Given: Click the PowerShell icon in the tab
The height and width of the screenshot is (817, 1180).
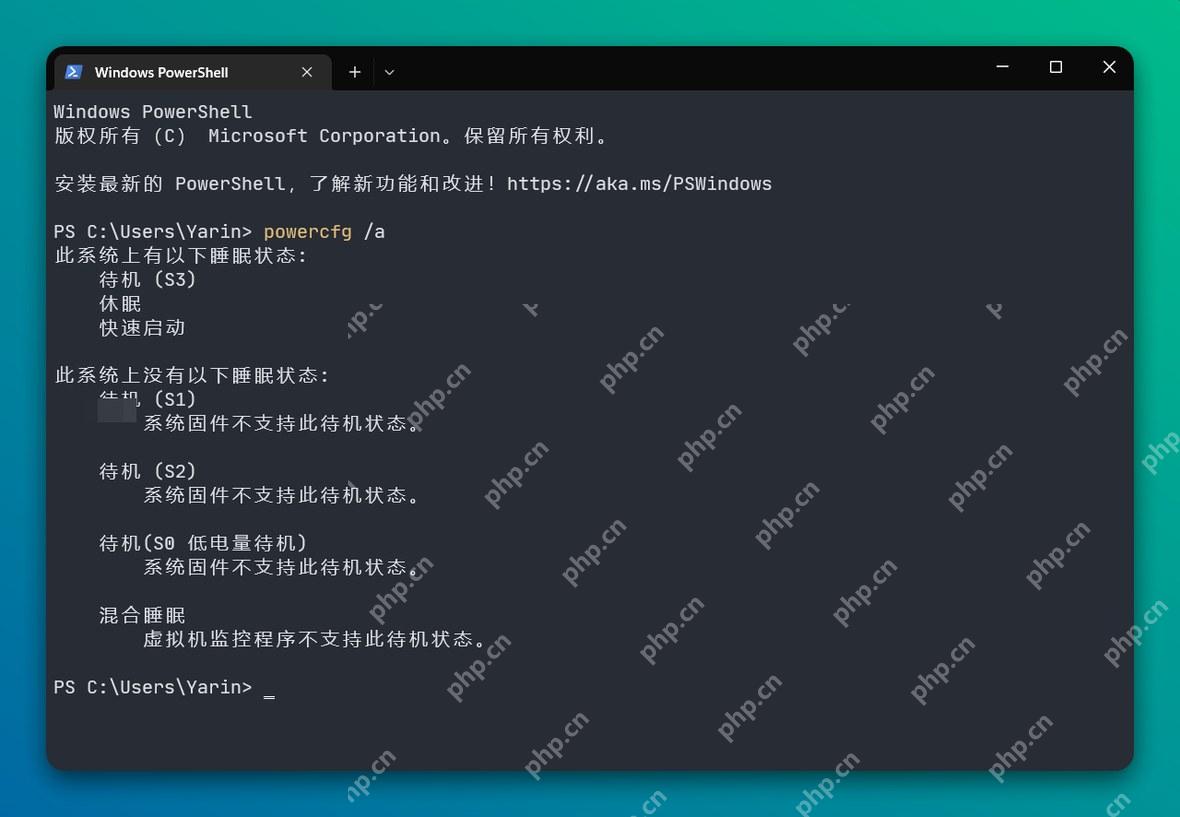Looking at the screenshot, I should click(74, 72).
